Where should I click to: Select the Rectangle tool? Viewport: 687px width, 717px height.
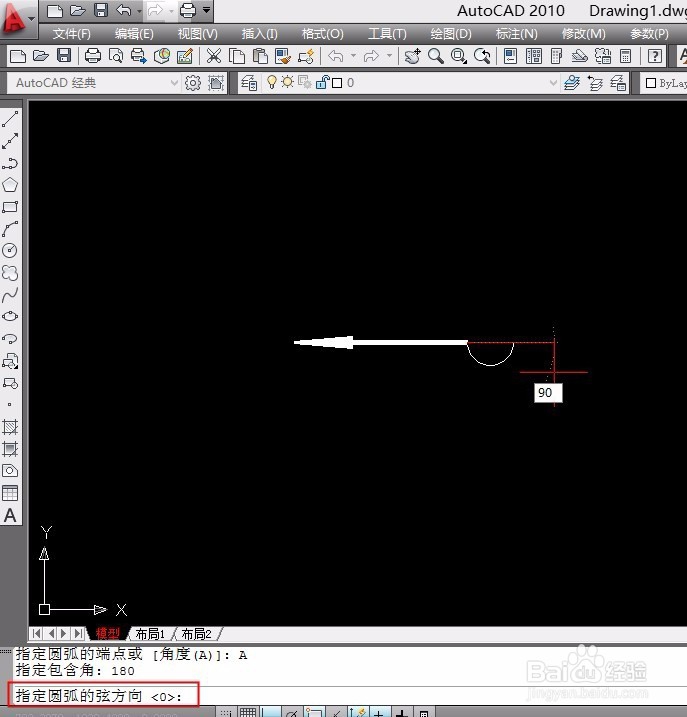tap(10, 207)
